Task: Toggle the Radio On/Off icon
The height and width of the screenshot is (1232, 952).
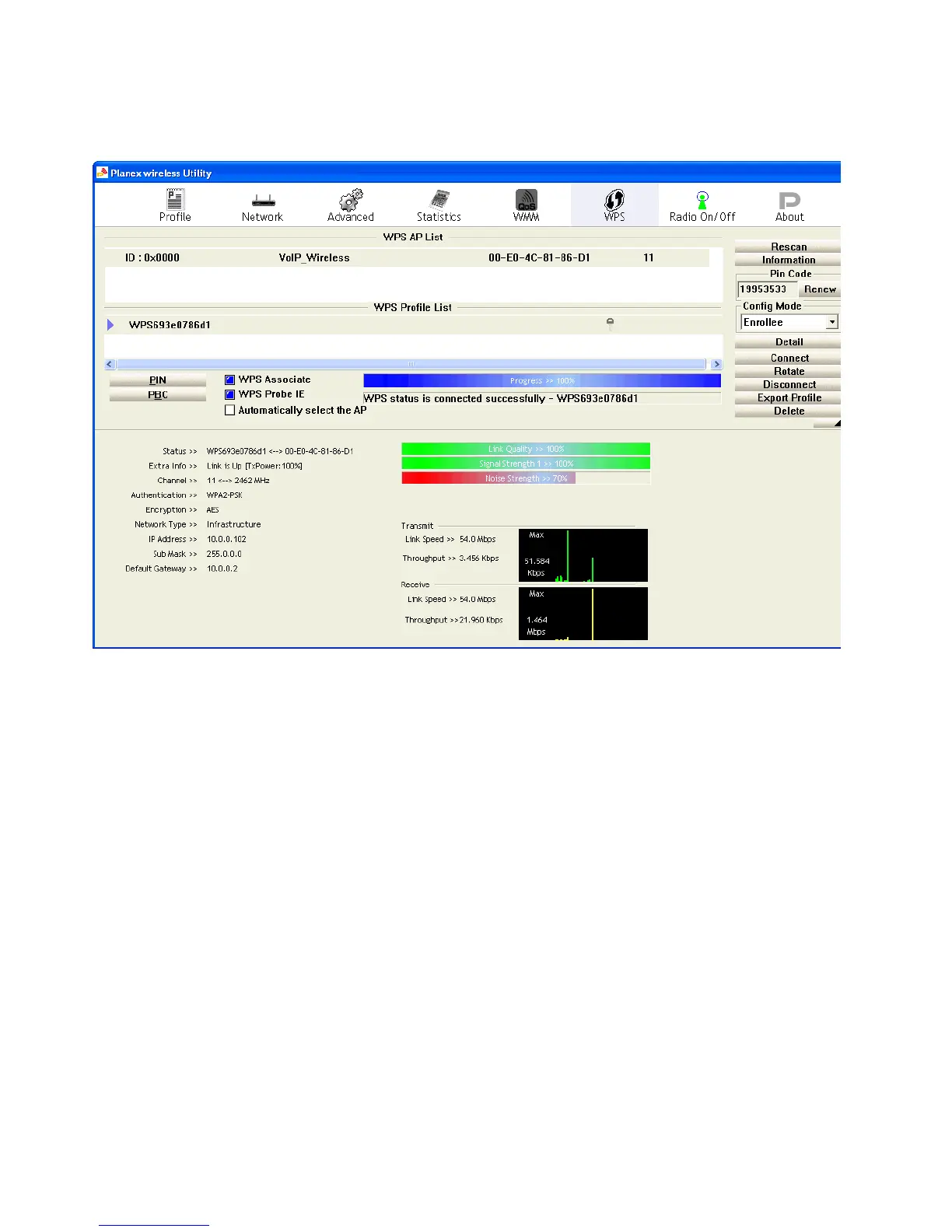Action: pos(702,200)
